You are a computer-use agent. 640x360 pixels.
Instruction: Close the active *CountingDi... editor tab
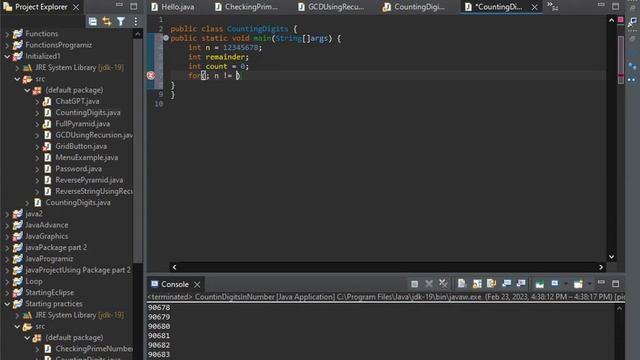click(534, 7)
